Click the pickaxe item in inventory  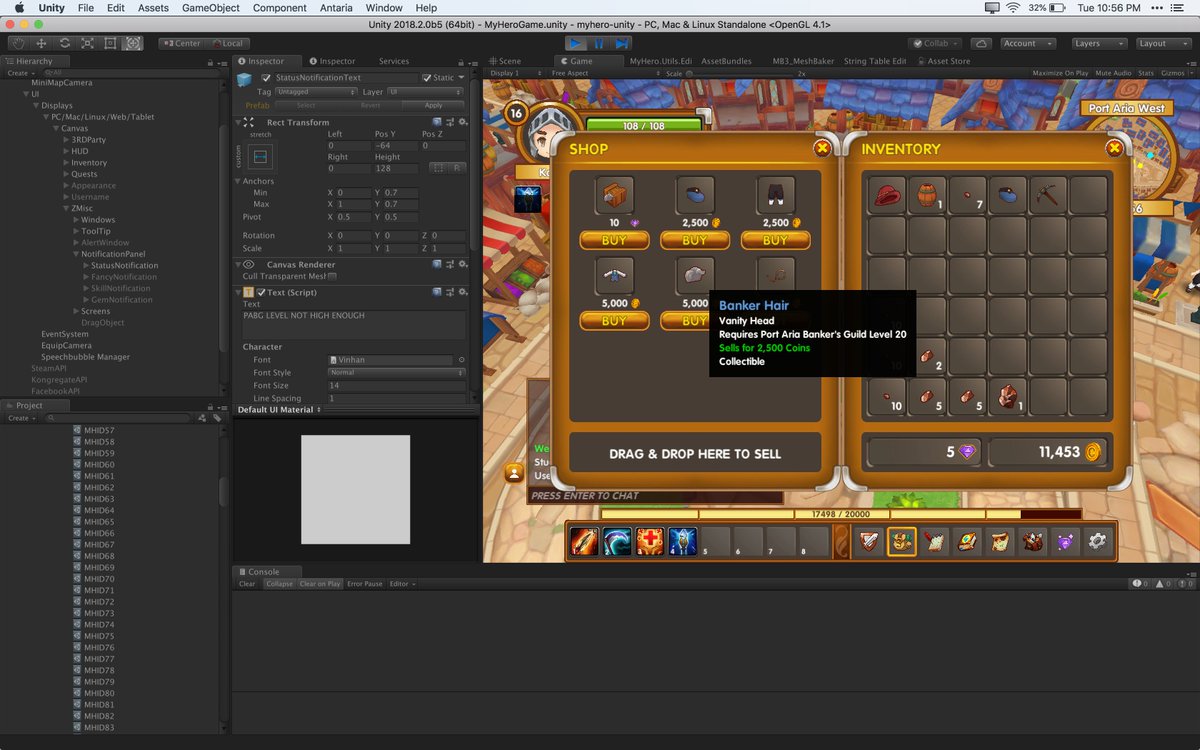pyautogui.click(x=1048, y=195)
